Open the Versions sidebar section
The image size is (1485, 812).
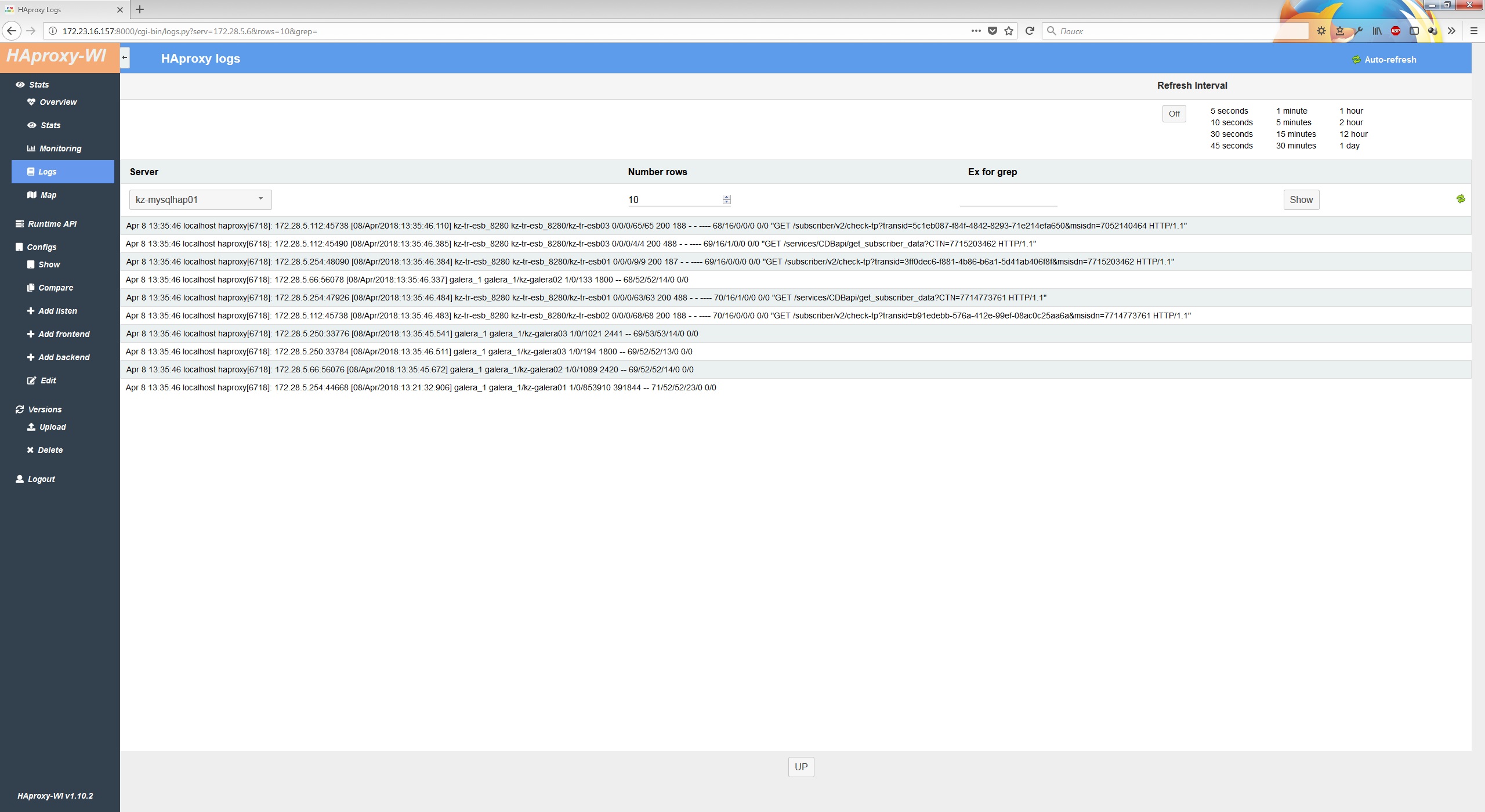pos(39,409)
